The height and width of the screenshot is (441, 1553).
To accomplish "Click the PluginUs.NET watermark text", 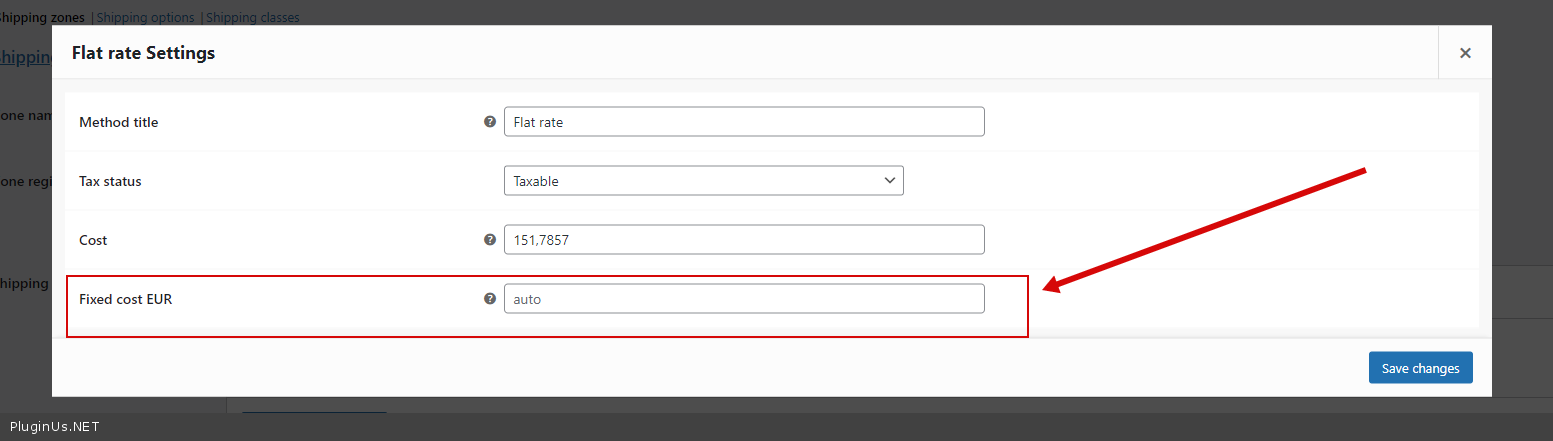I will [54, 426].
